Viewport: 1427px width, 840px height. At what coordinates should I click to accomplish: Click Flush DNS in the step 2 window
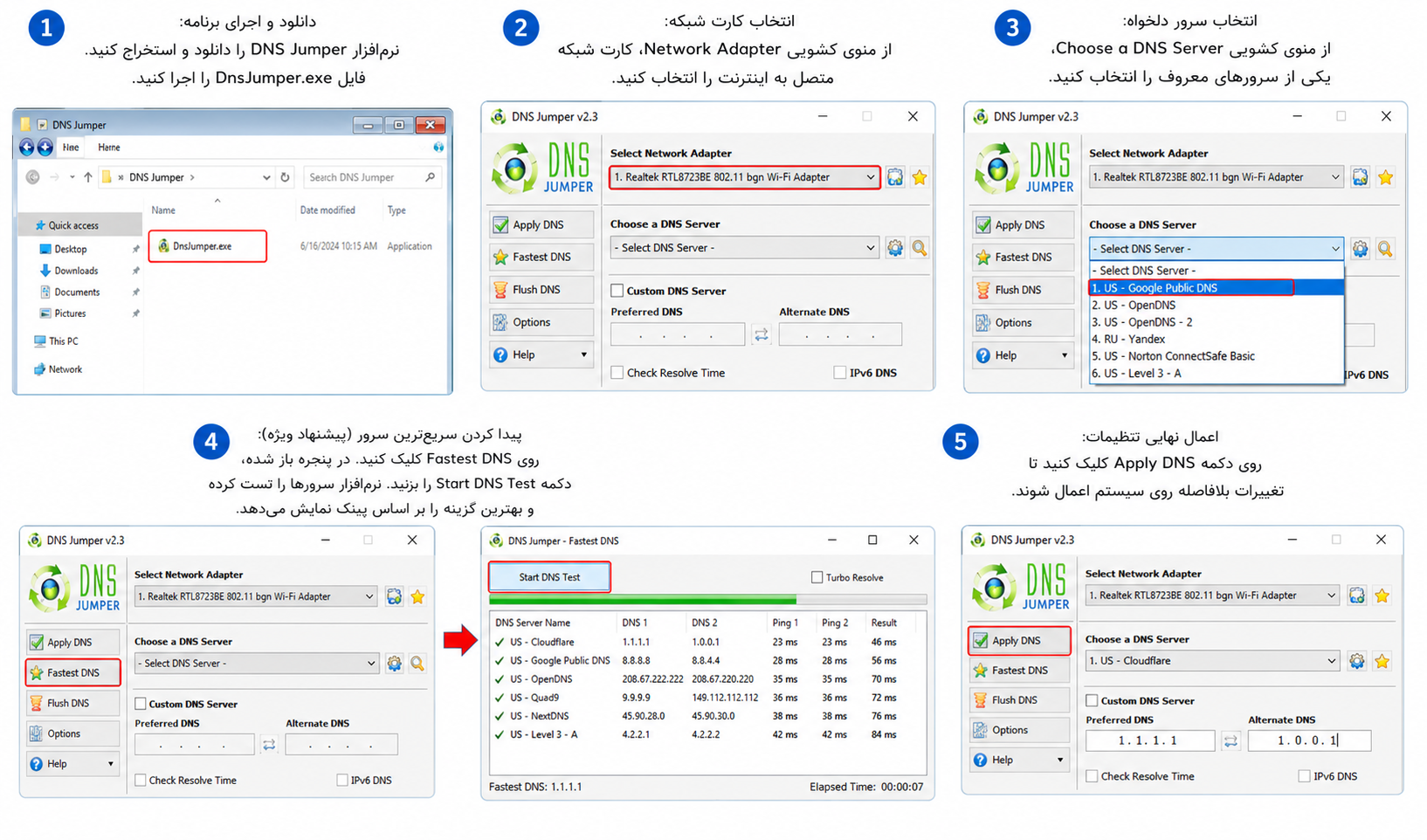541,290
